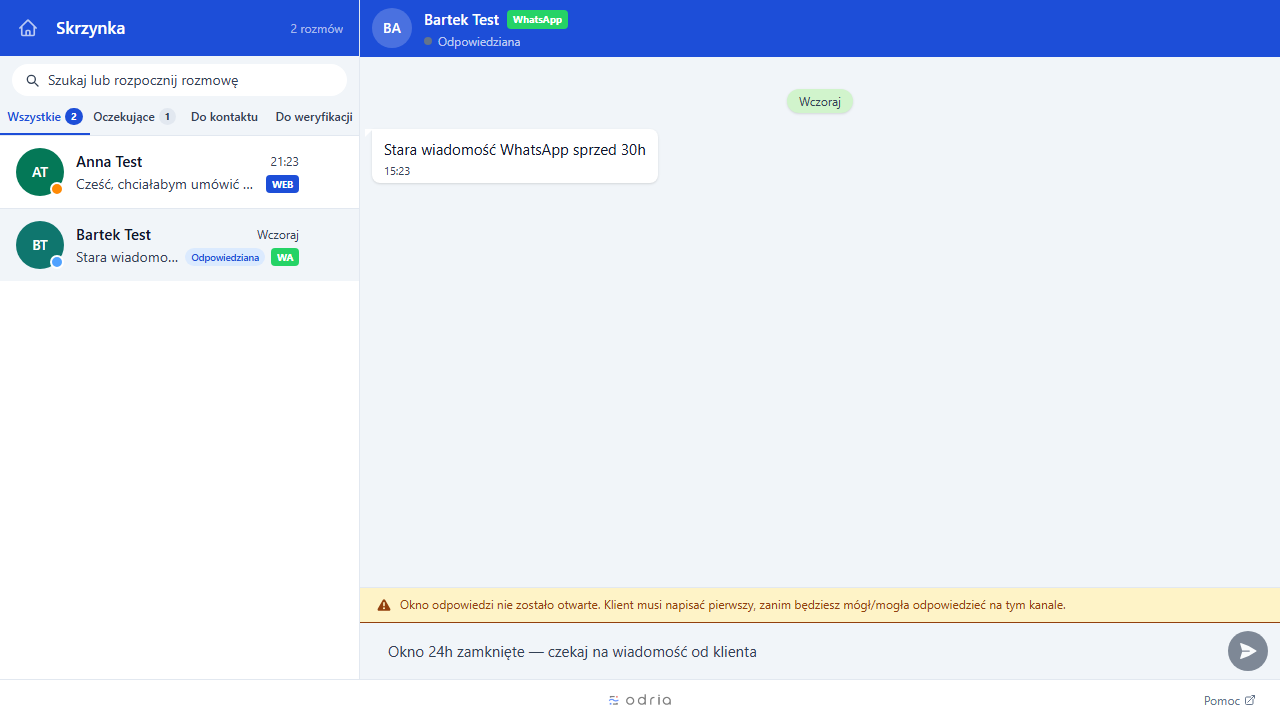Open conversation with Anna Test
This screenshot has height=720, width=1280.
pyautogui.click(x=179, y=172)
